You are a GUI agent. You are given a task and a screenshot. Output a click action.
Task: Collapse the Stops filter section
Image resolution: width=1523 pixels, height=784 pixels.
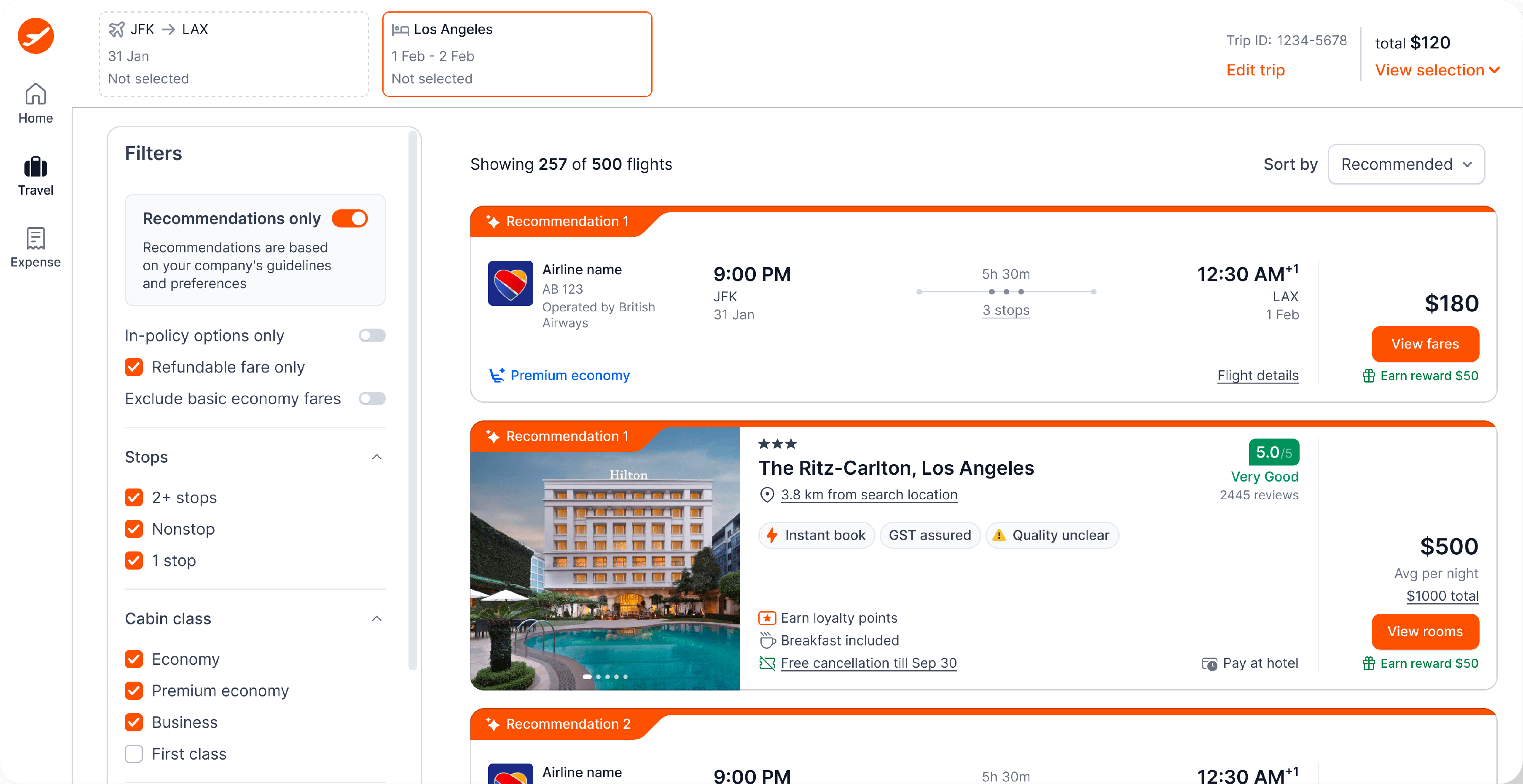[376, 457]
